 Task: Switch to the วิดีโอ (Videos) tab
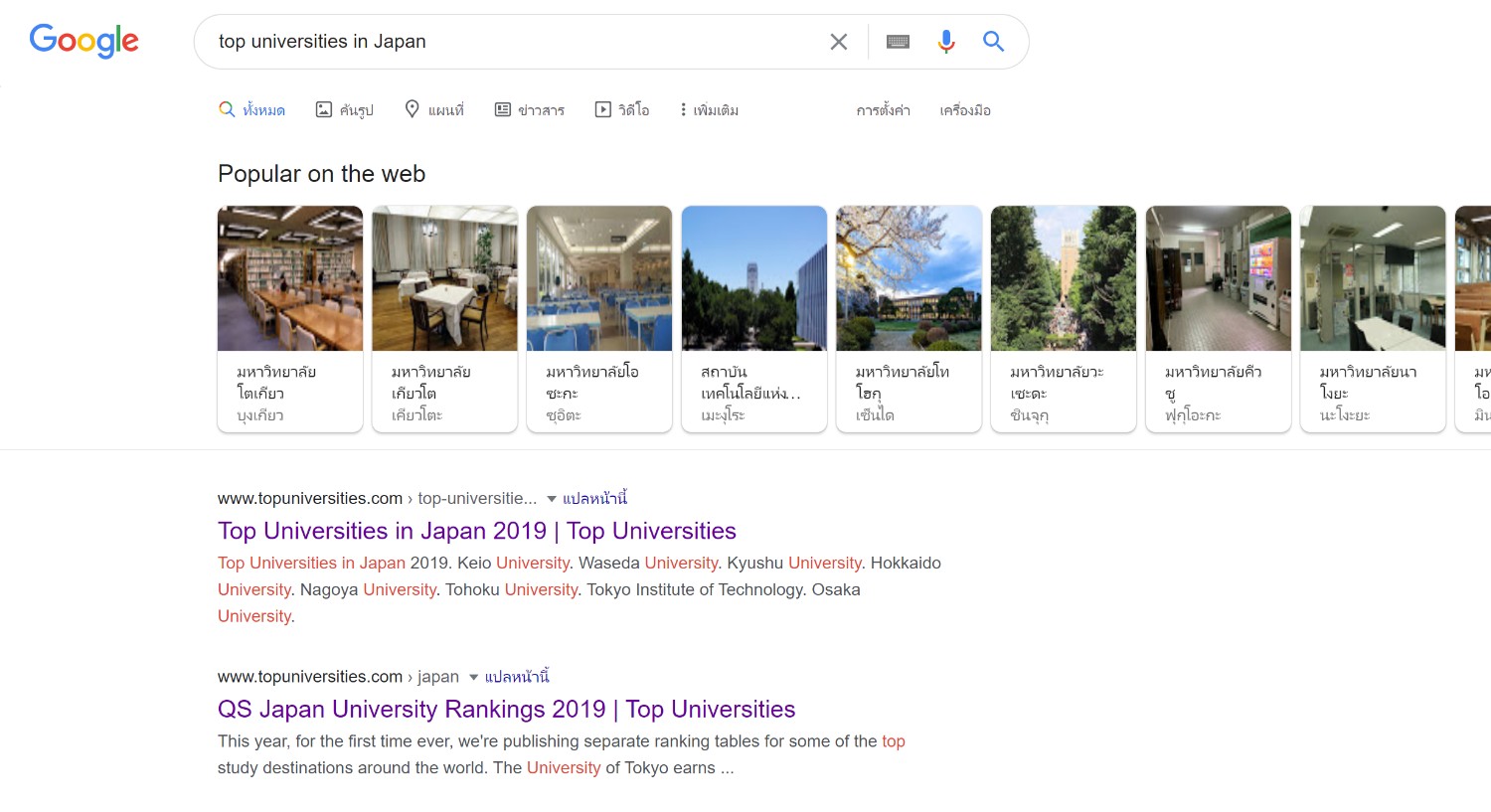point(622,109)
